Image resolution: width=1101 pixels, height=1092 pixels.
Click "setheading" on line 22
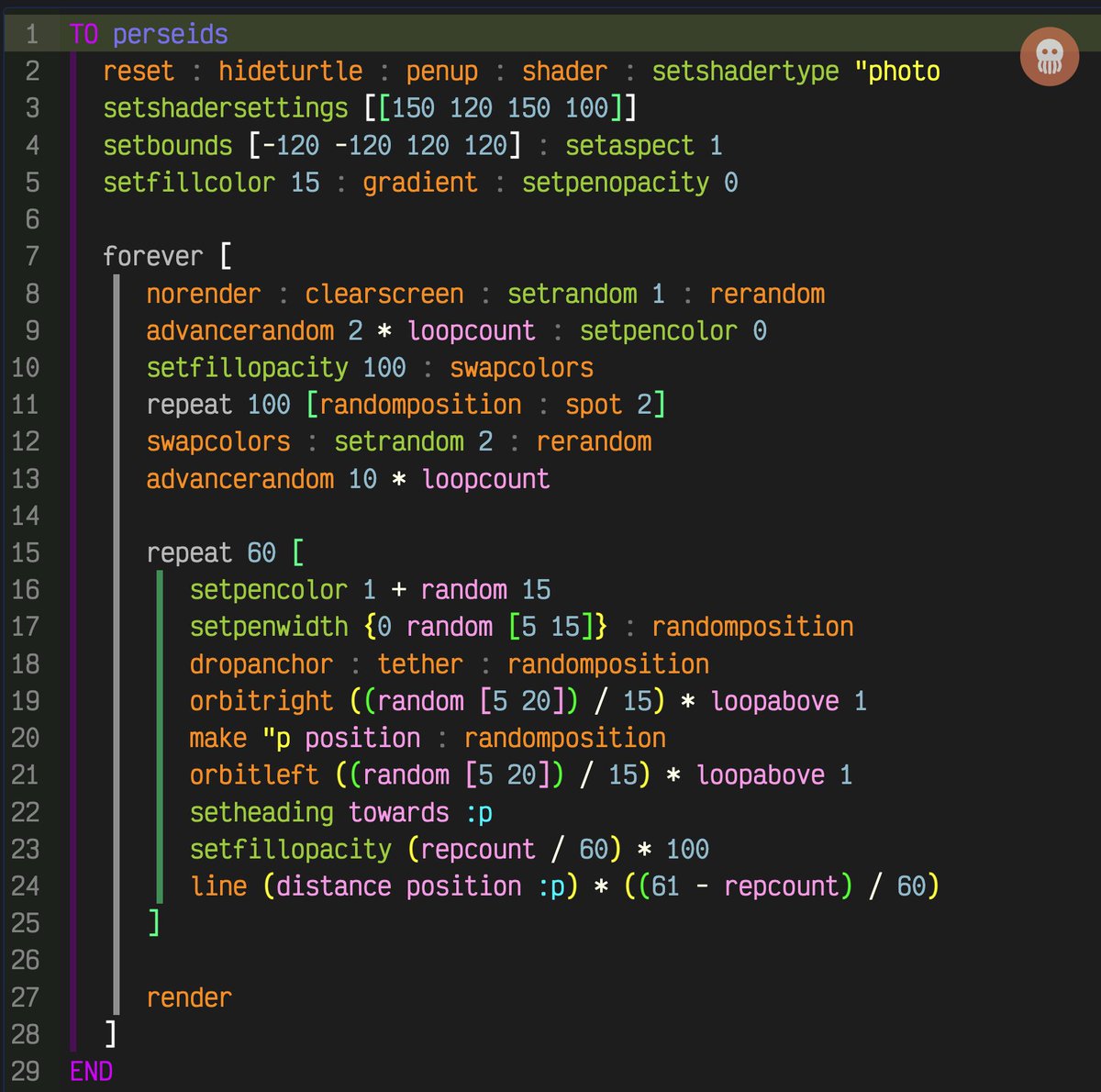click(x=261, y=812)
